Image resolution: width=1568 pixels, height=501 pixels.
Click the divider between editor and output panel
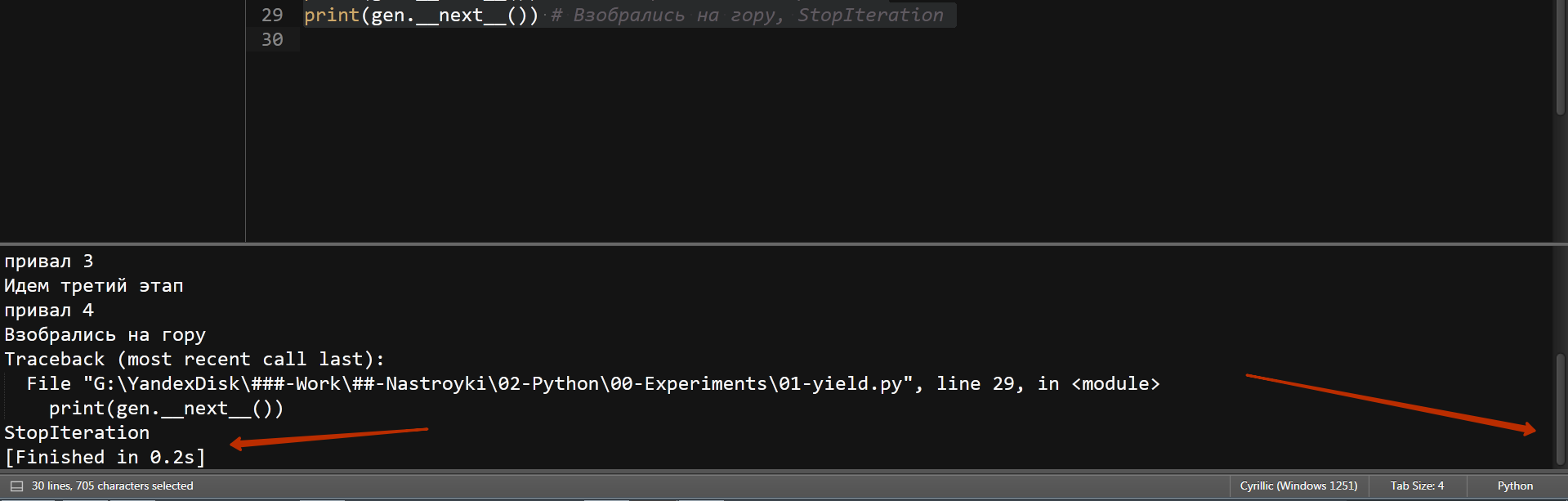tap(784, 244)
